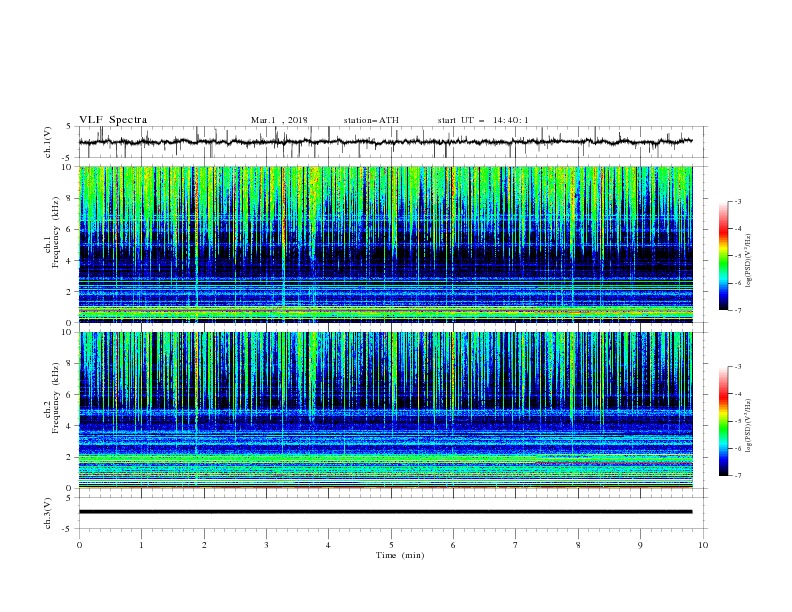Click the "-3" tick on ch.2 colorbar

pyautogui.click(x=738, y=367)
